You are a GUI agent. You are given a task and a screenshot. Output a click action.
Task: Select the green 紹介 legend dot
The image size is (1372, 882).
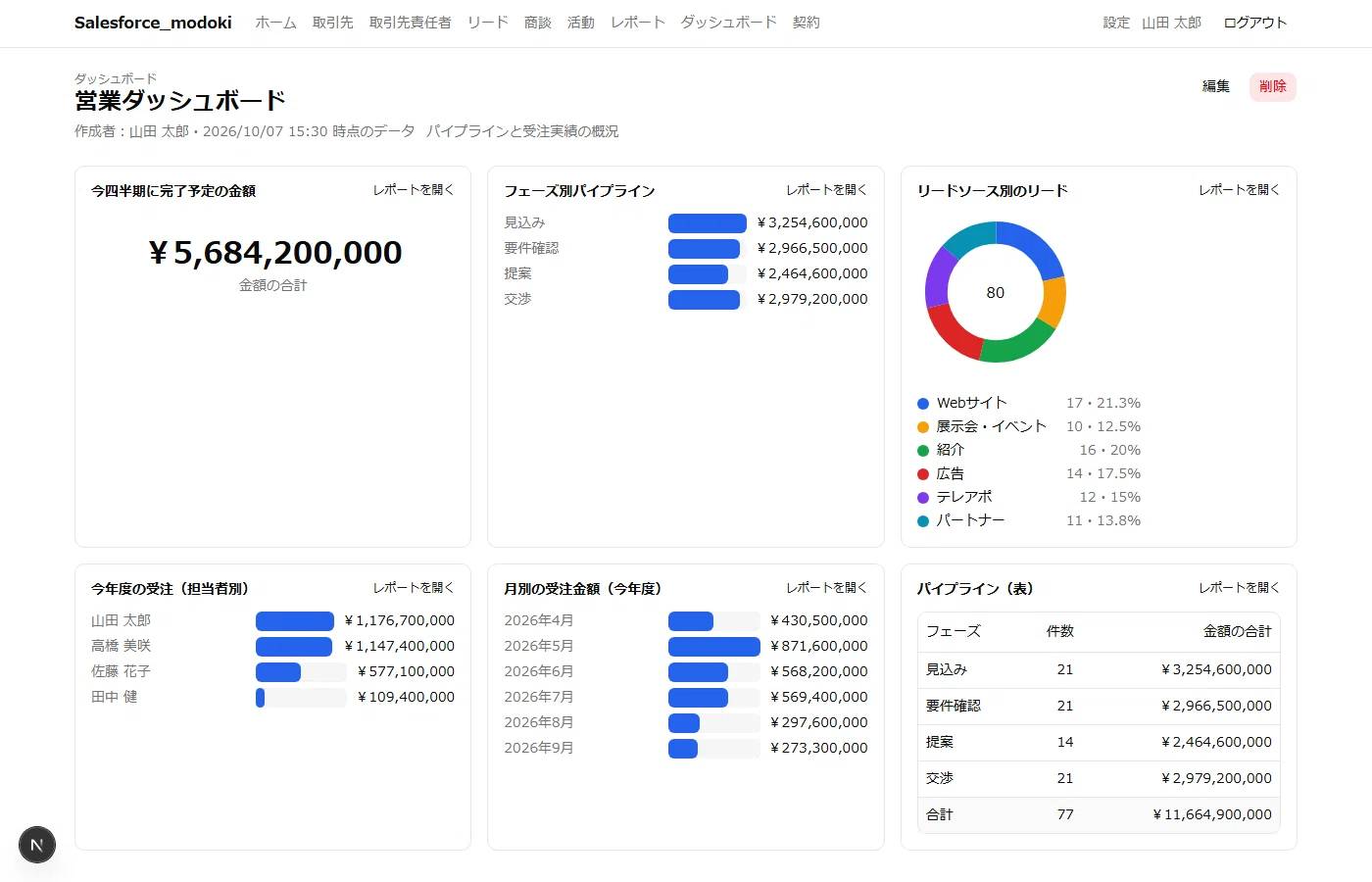point(923,451)
